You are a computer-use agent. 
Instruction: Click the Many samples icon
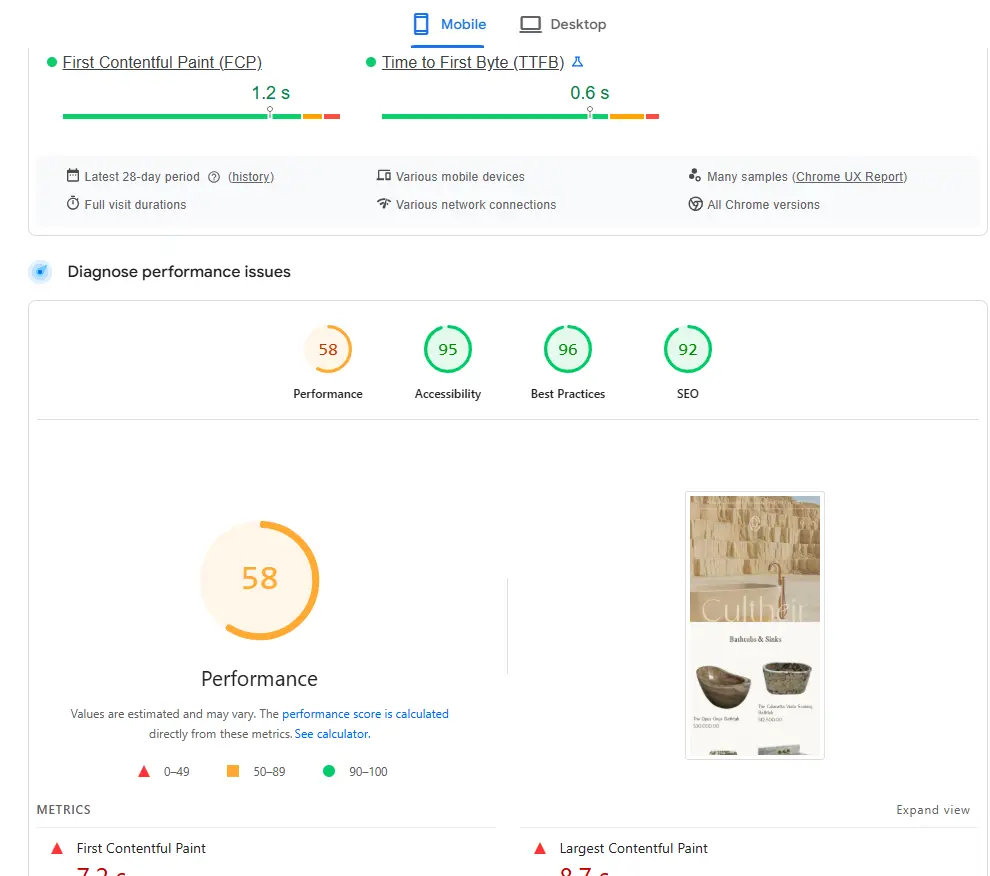pos(695,176)
